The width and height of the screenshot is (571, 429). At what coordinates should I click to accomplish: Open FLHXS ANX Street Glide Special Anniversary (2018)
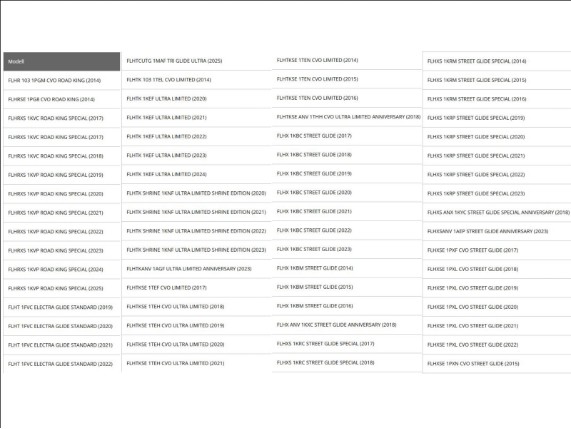(499, 213)
